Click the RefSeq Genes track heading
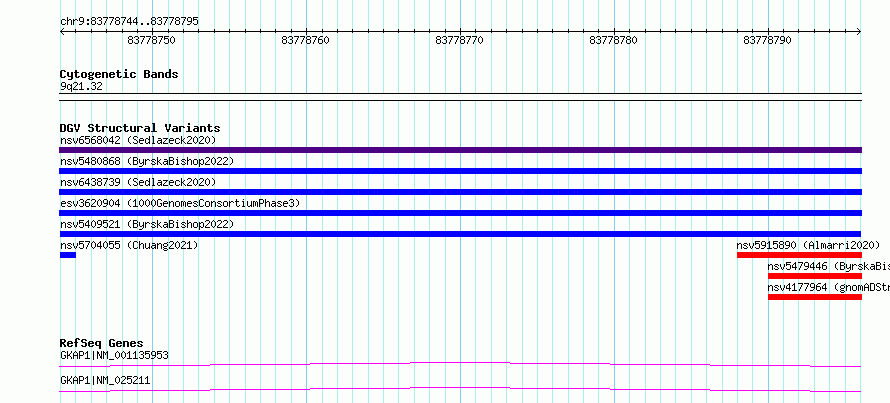Viewport: 890px width, 403px height. tap(102, 343)
